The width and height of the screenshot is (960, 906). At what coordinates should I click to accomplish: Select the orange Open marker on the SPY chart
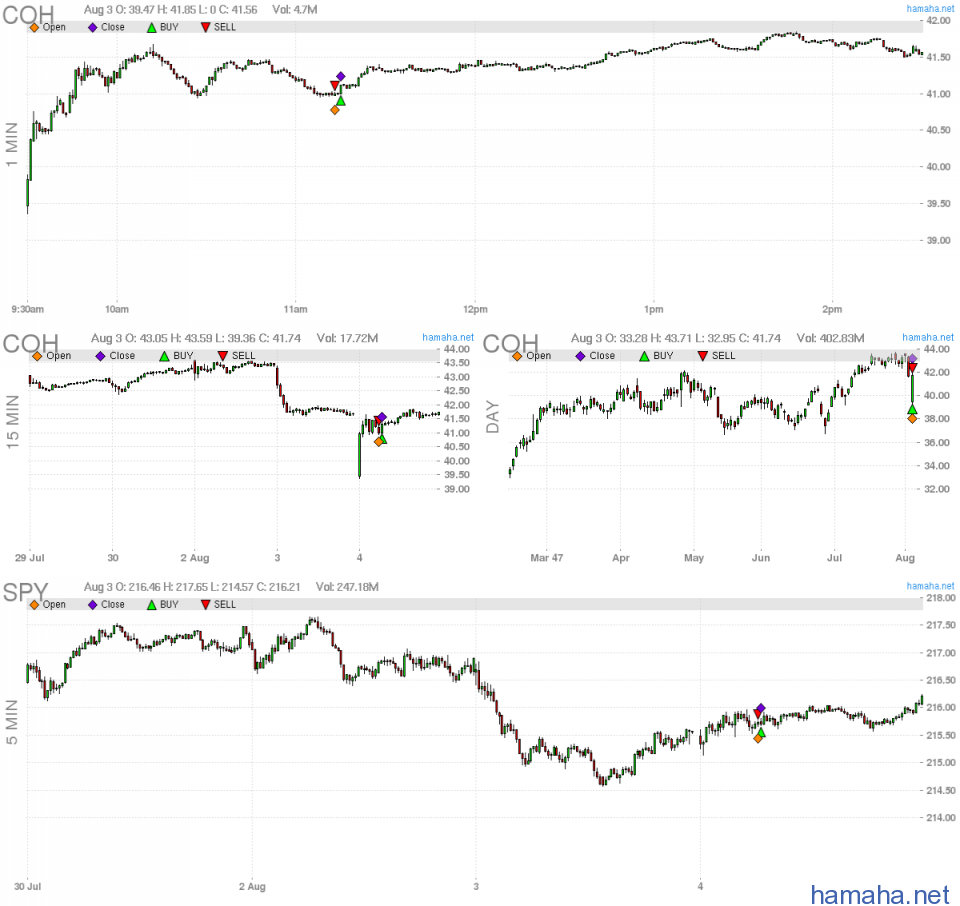point(758,738)
